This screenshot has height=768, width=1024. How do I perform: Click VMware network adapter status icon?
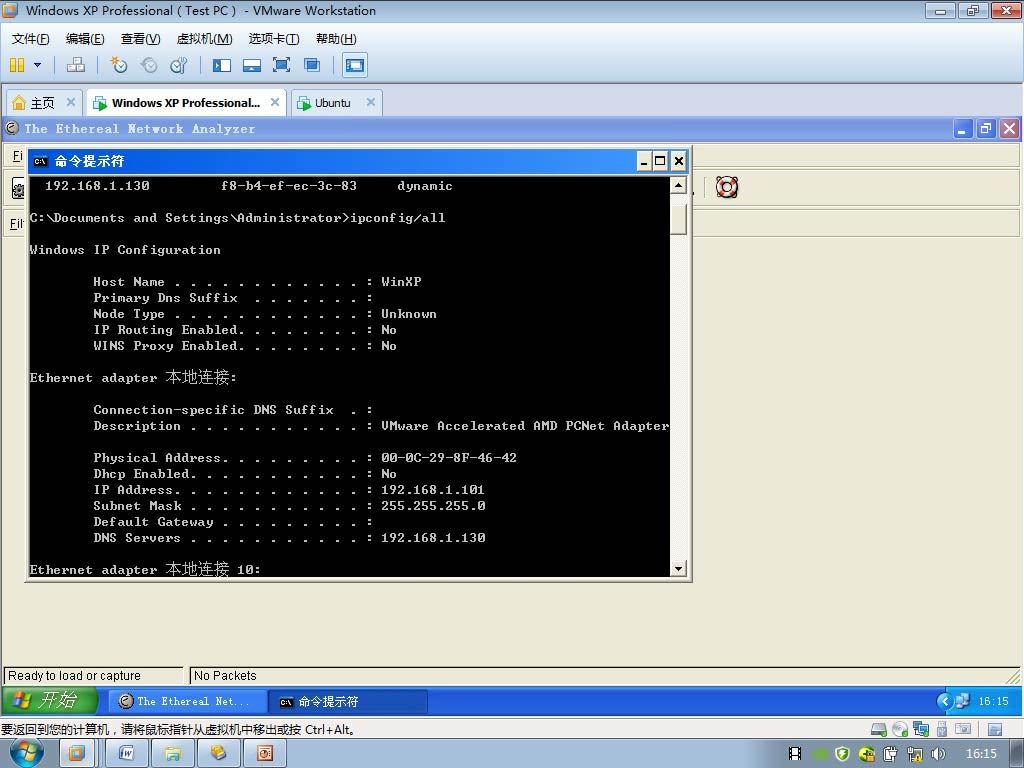[x=921, y=729]
